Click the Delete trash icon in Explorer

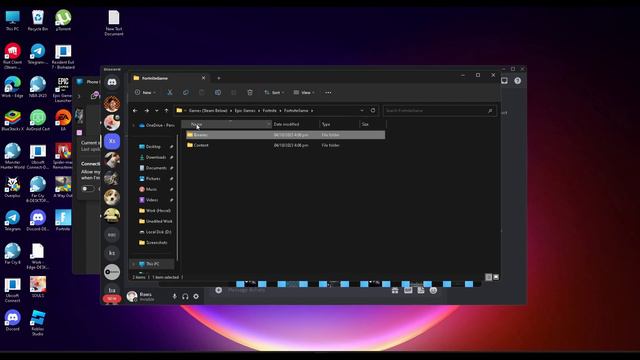click(250, 93)
